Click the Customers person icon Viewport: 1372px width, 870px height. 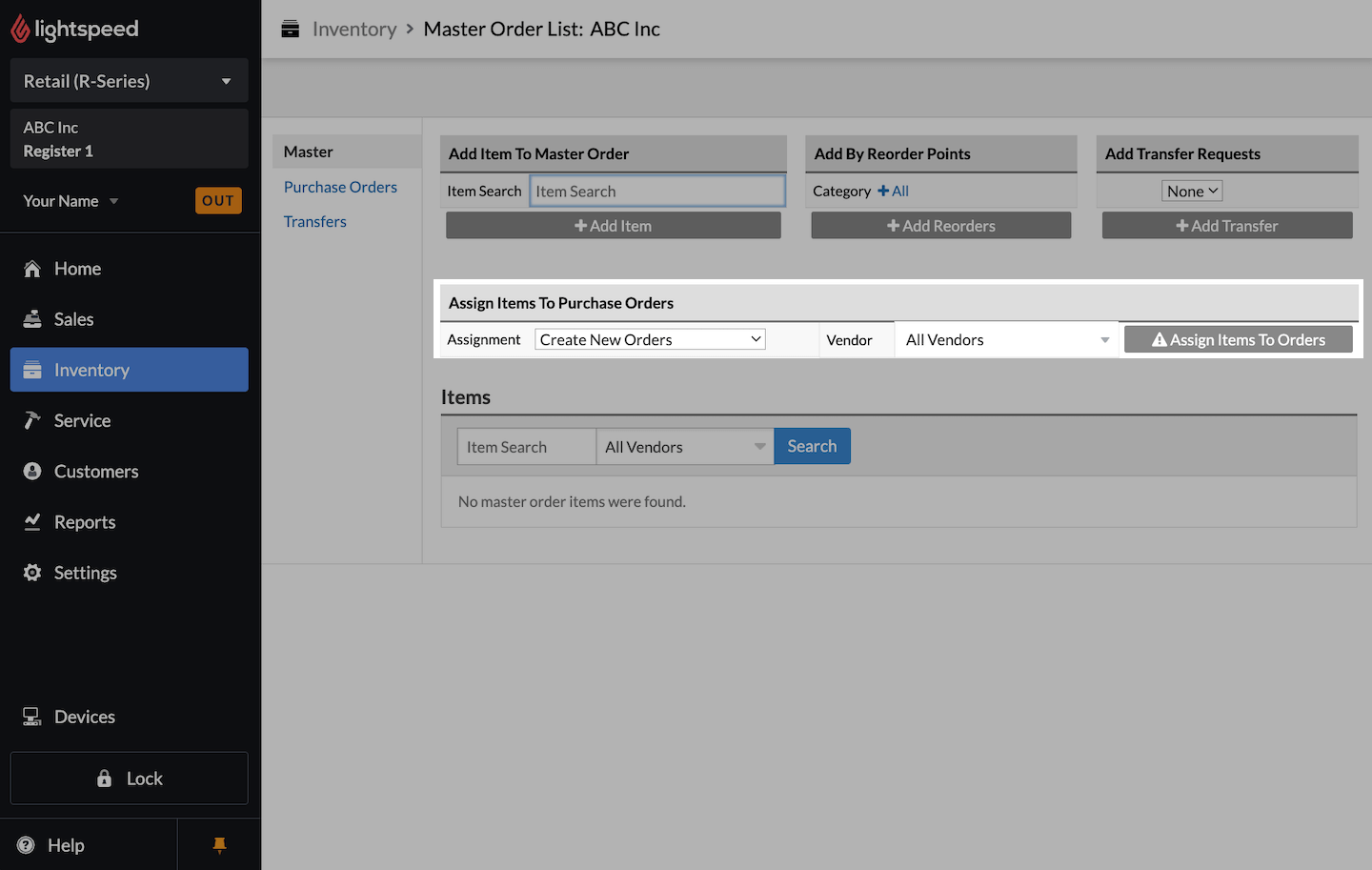pyautogui.click(x=32, y=472)
